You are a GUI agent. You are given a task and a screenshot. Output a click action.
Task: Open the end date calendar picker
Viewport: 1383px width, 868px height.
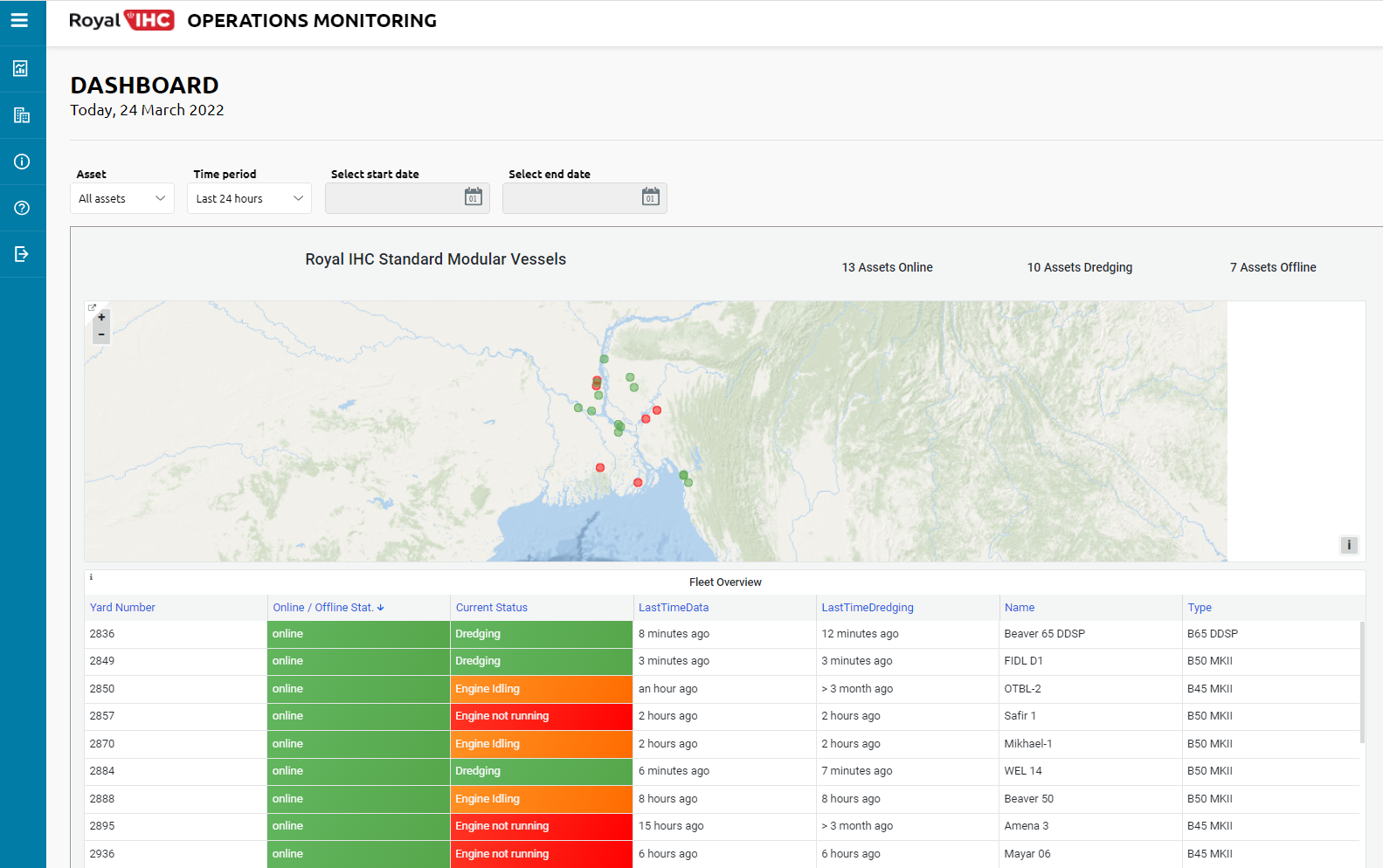coord(650,197)
